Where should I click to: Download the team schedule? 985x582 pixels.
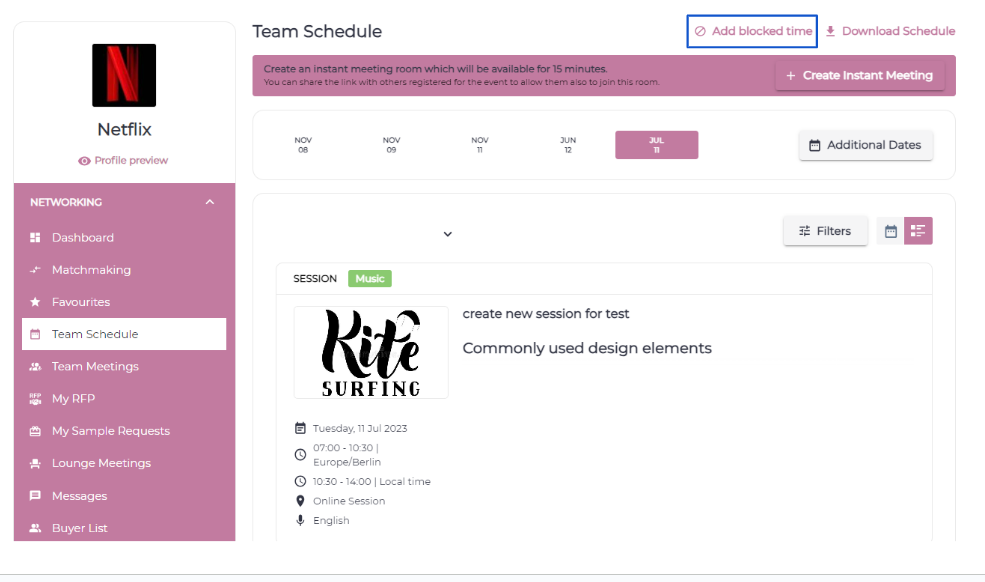(890, 31)
